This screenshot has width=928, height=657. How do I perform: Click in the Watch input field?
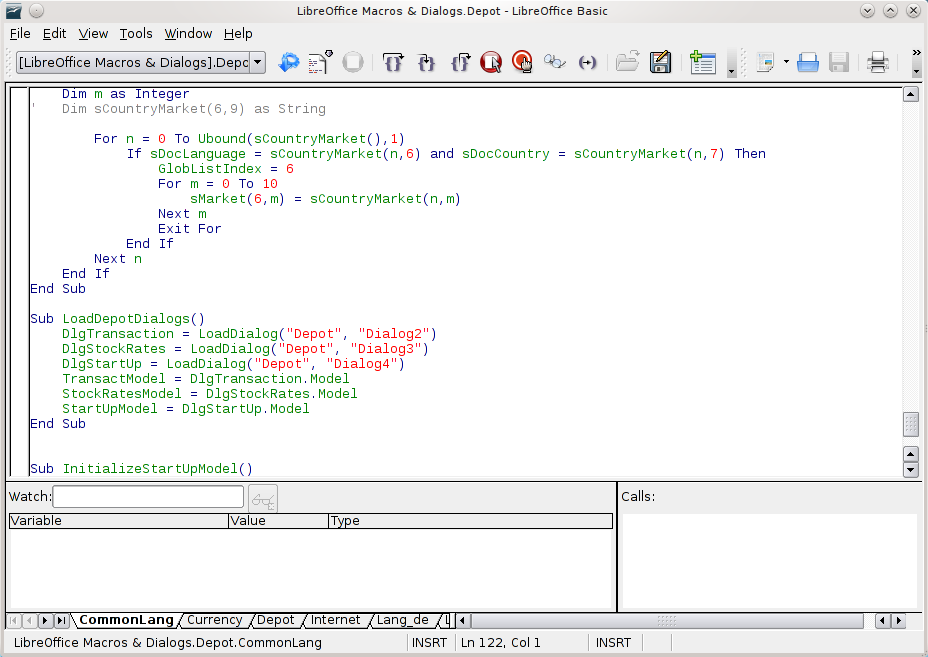[148, 497]
